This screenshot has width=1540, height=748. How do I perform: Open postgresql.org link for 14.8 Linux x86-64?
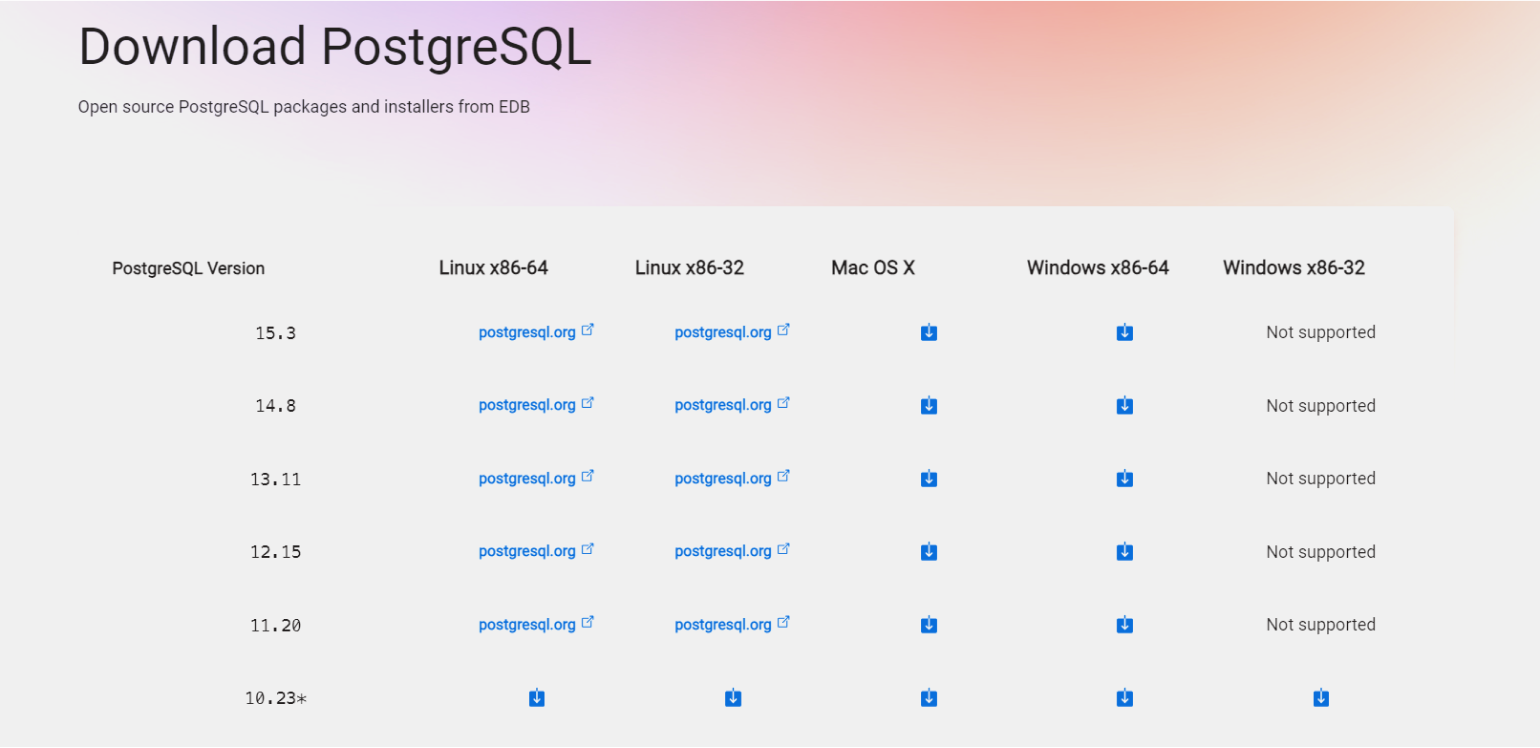tap(536, 405)
